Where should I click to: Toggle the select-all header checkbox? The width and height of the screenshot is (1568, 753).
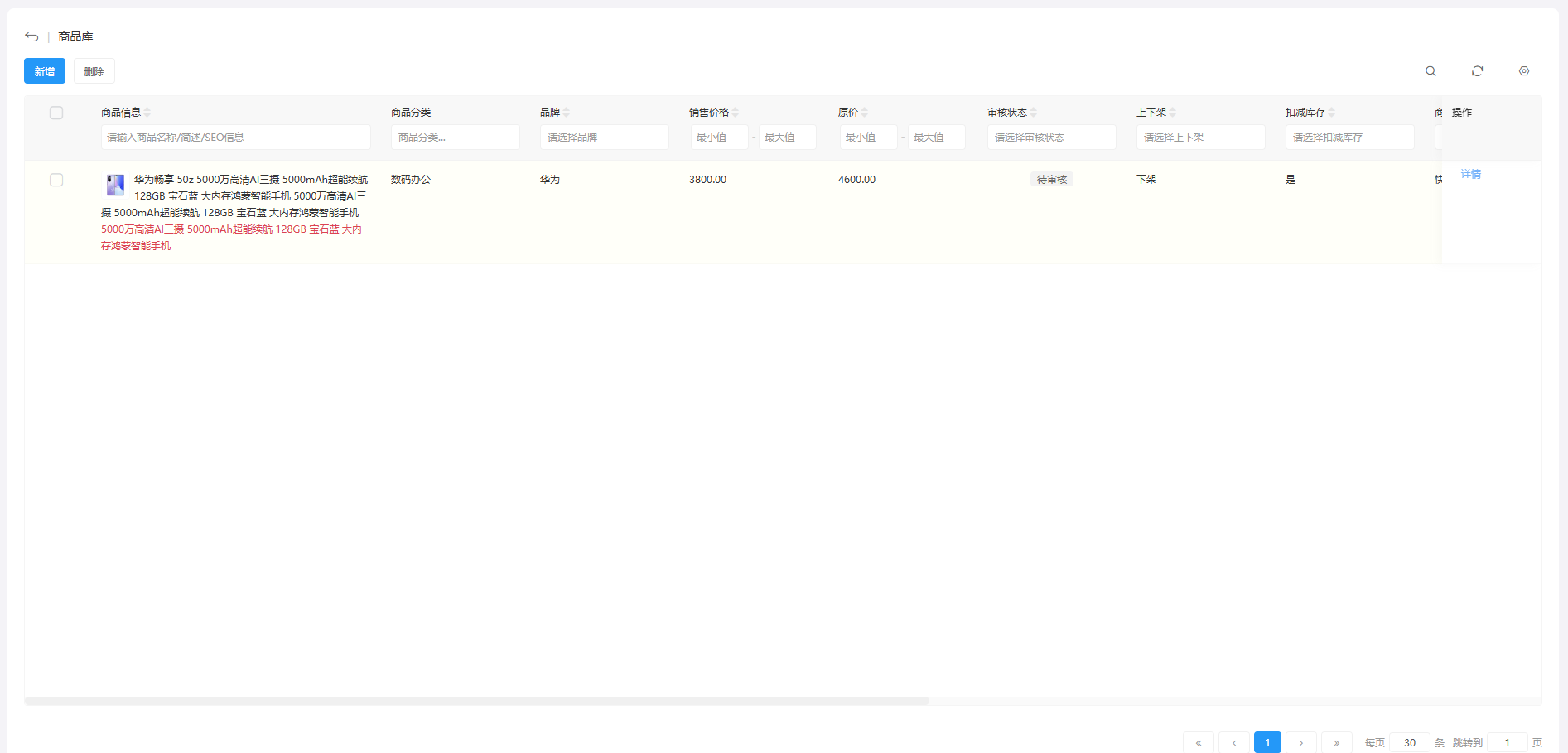pos(56,113)
